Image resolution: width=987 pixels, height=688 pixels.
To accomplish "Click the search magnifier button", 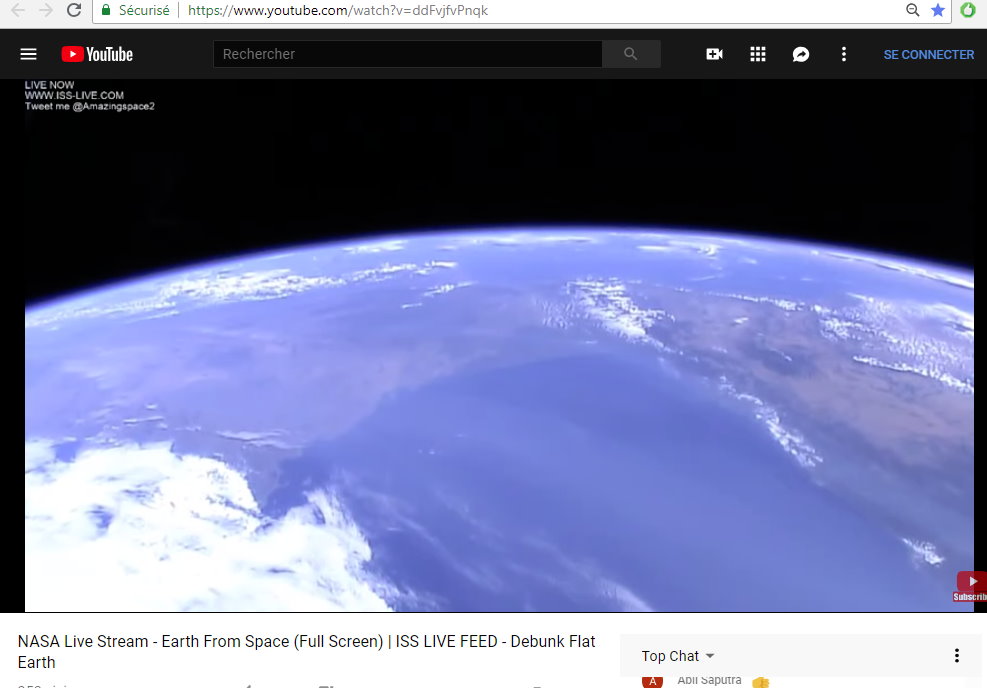I will [x=631, y=54].
